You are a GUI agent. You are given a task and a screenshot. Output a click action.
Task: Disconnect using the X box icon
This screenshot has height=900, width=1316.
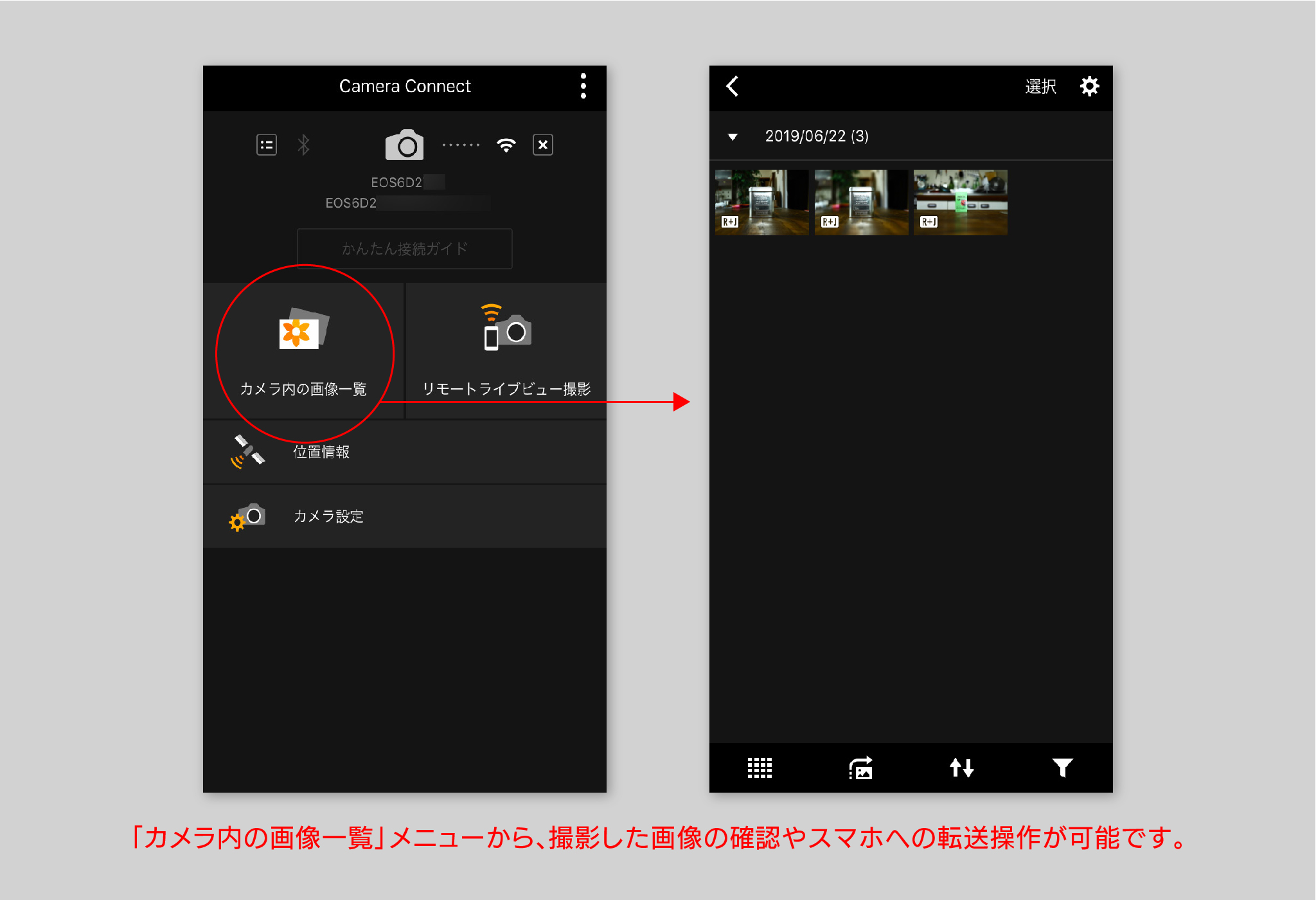click(543, 145)
